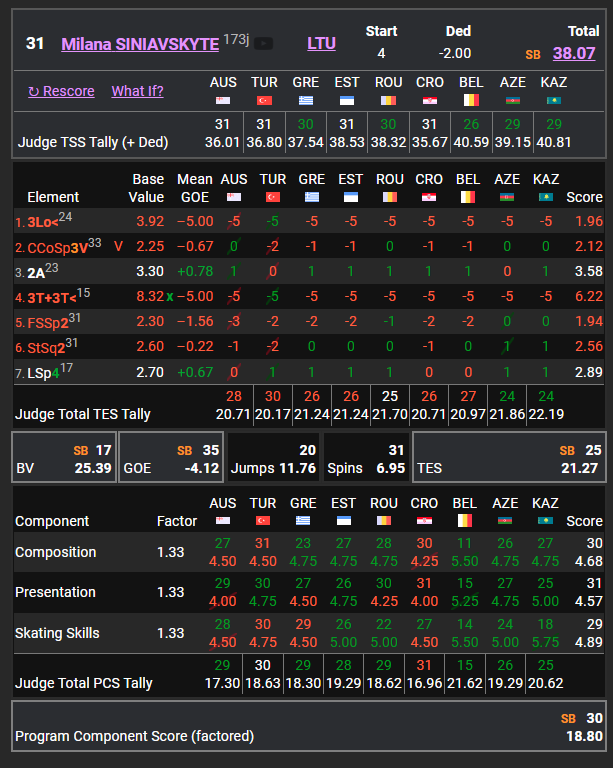Click Azerbaijan flag in the Component table header

coord(506,521)
